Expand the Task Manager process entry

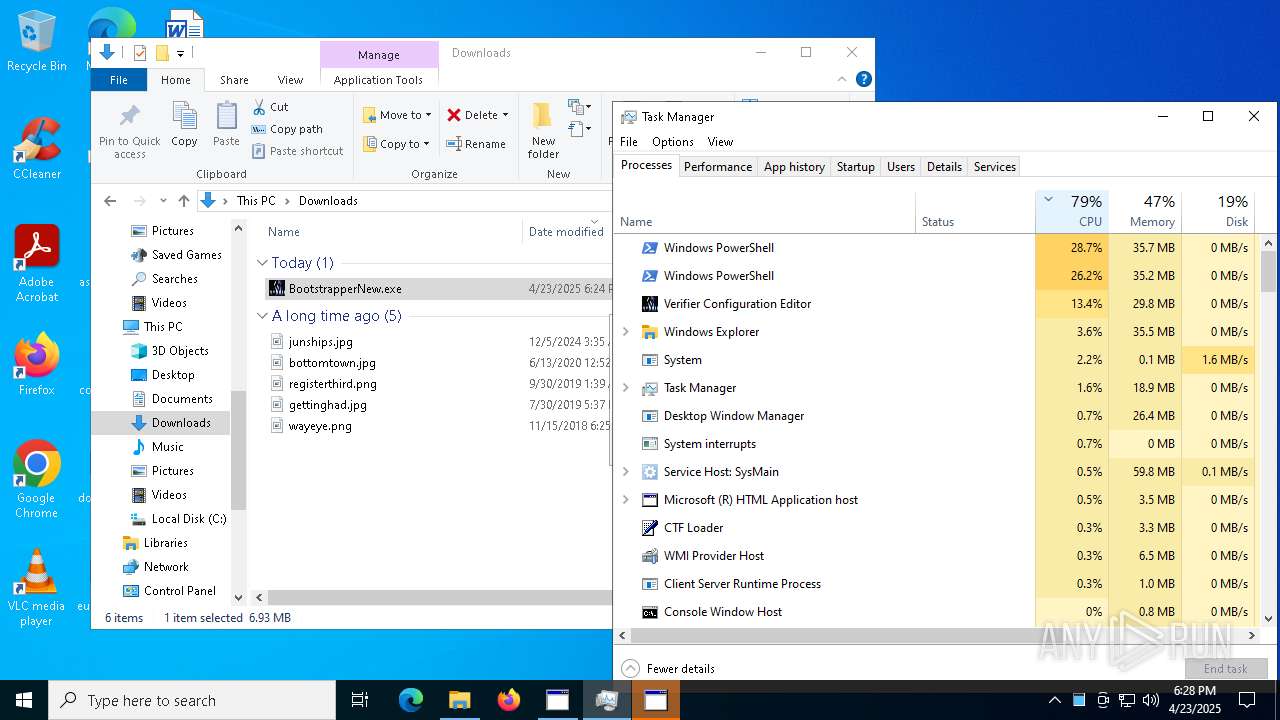[x=626, y=388]
